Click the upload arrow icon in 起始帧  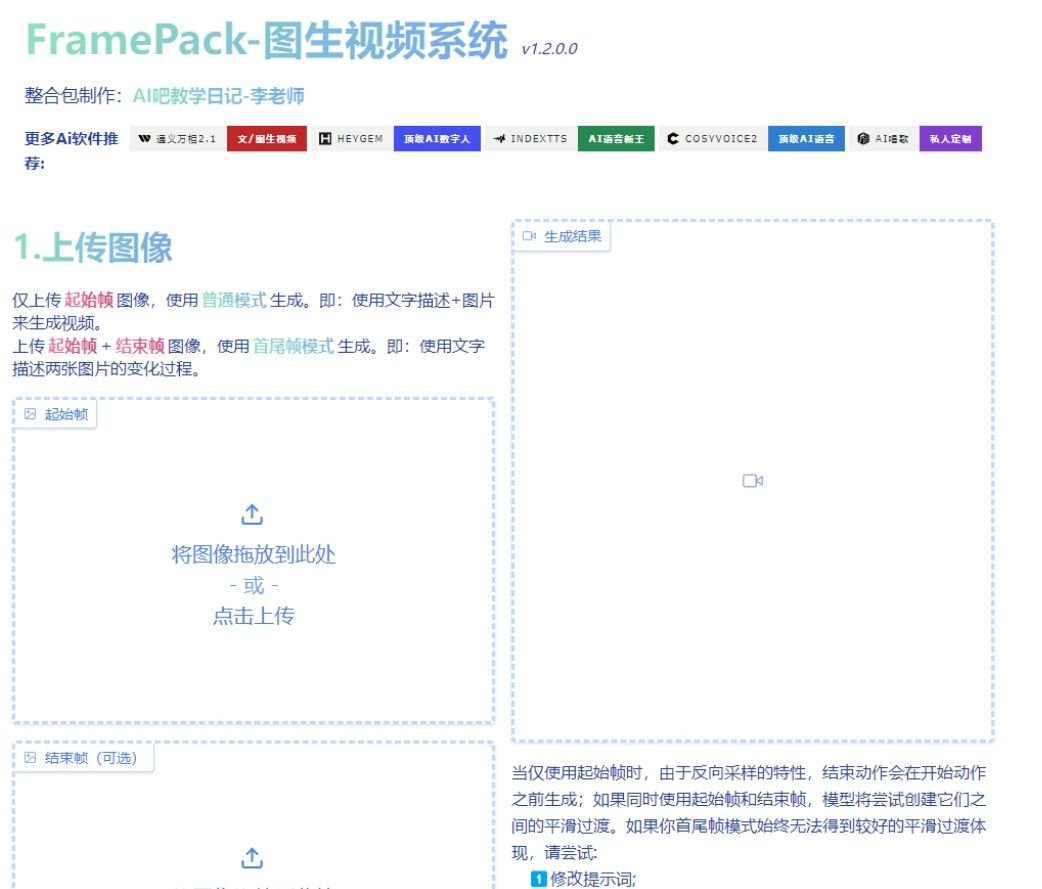[x=253, y=514]
